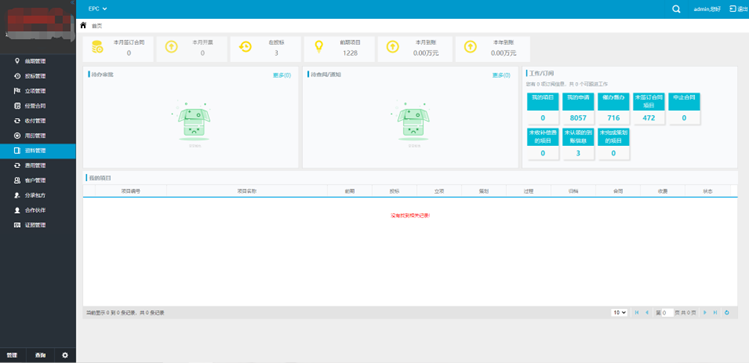Select the highlighted sidebar menu item
Screen dimensions: 749x363
point(38,151)
